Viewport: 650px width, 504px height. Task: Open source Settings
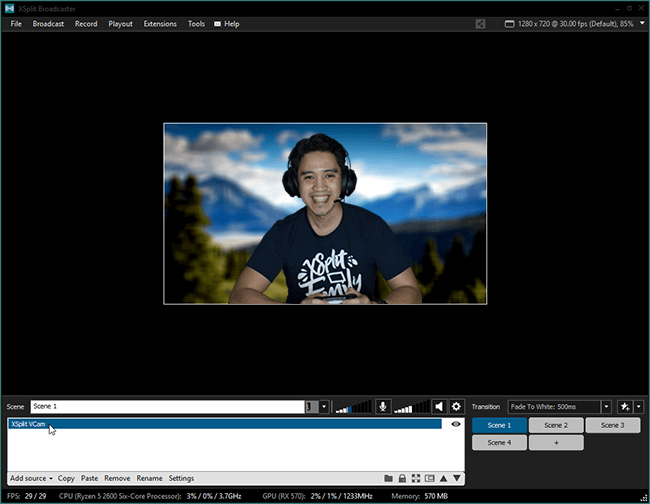click(181, 478)
